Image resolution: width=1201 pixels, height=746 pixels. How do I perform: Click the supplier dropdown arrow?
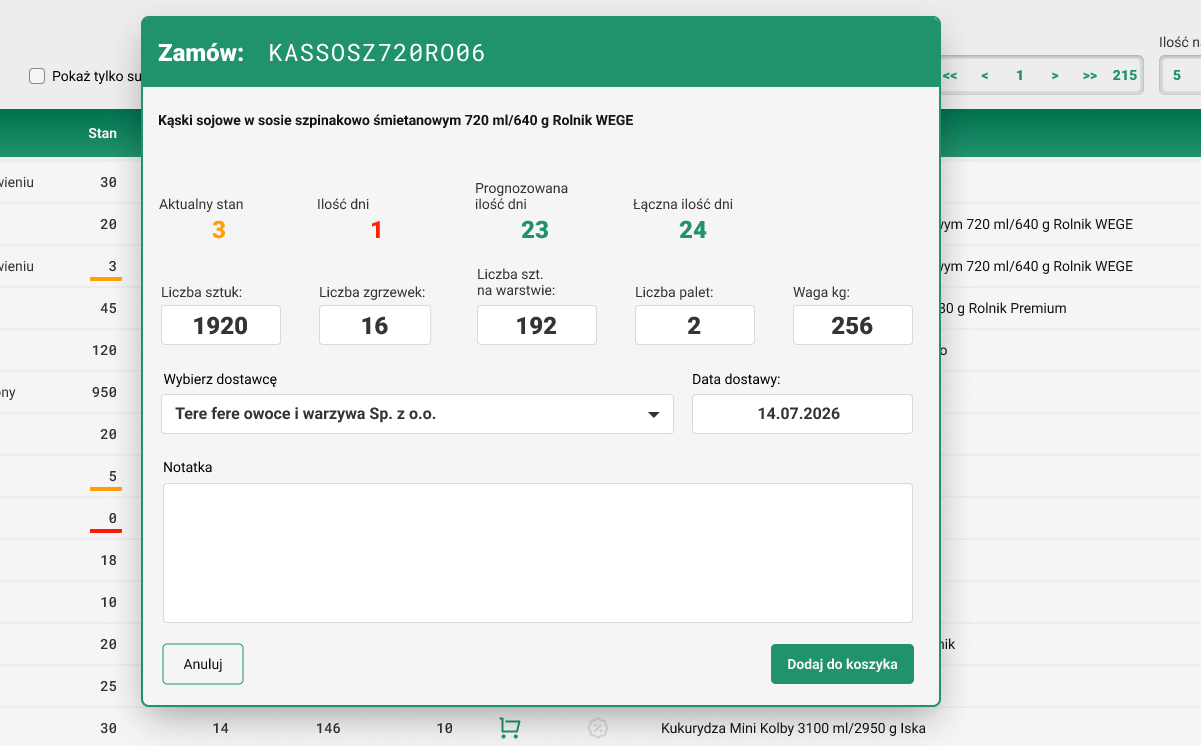[653, 414]
